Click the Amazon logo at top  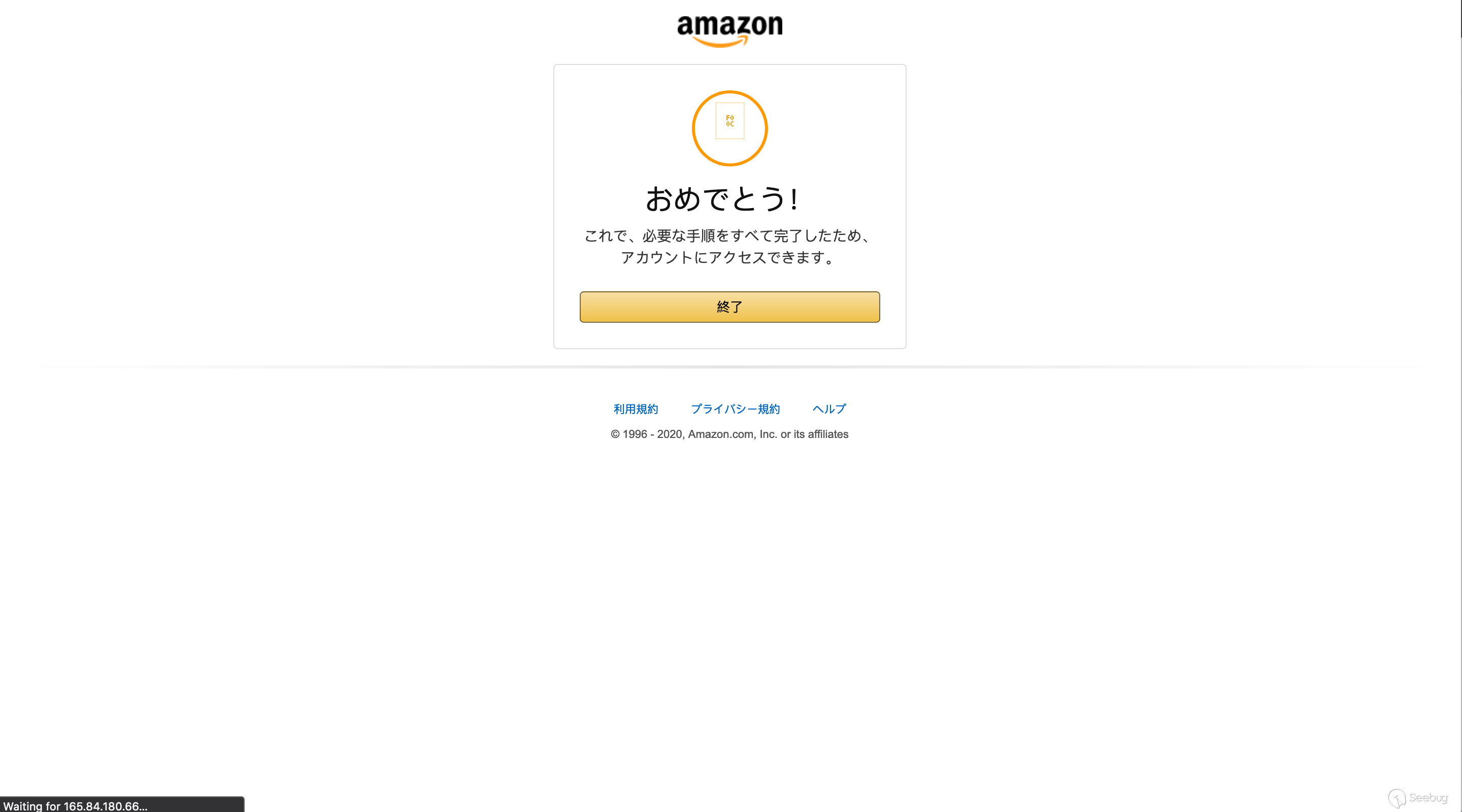(729, 31)
